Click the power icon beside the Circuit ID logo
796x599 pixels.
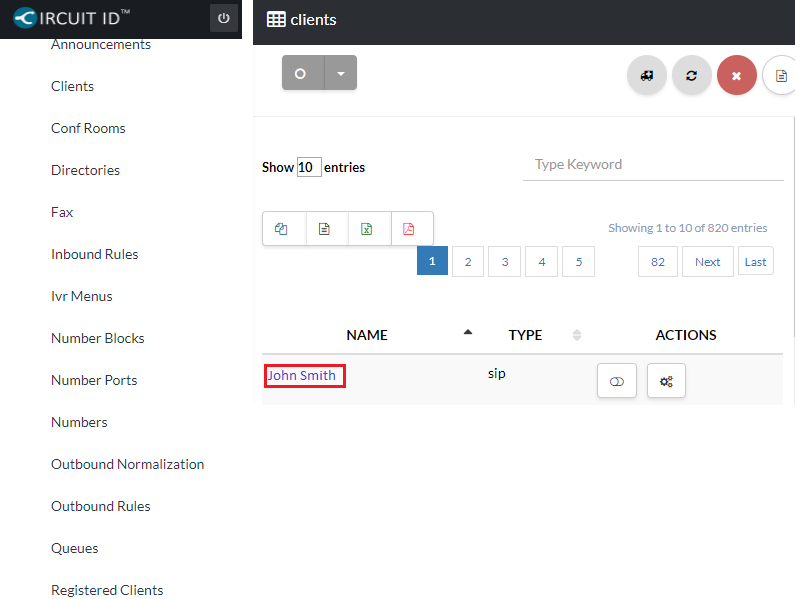coord(223,18)
